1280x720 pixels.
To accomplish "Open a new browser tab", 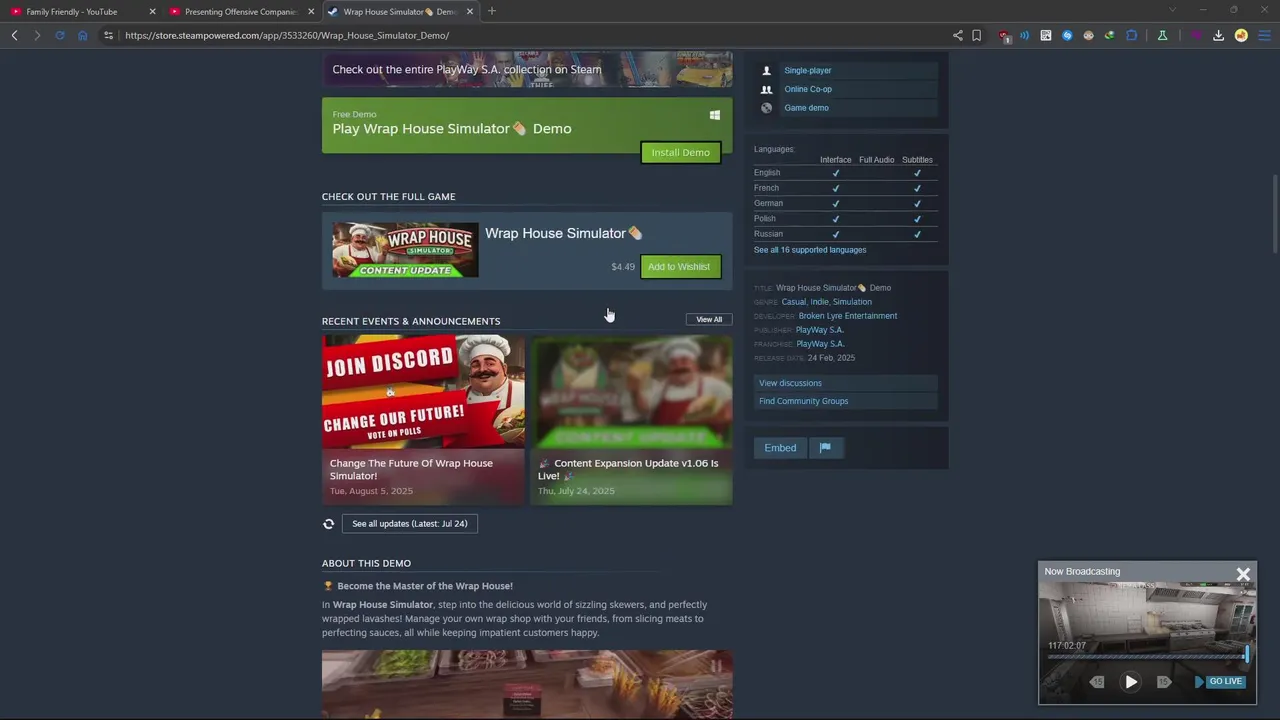I will 491,11.
